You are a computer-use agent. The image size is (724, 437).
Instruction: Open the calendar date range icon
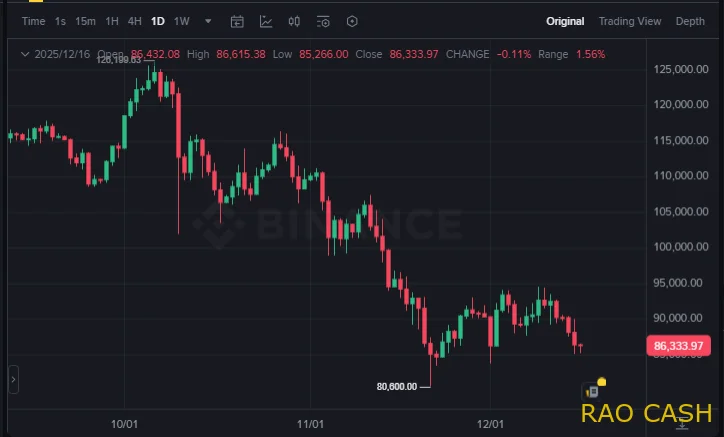point(237,21)
